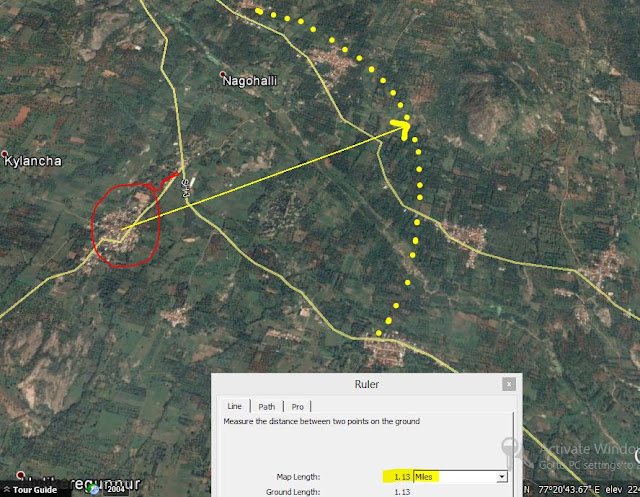This screenshot has height=497, width=640.
Task: Expand the Tour Guide panel
Action: pyautogui.click(x=30, y=490)
